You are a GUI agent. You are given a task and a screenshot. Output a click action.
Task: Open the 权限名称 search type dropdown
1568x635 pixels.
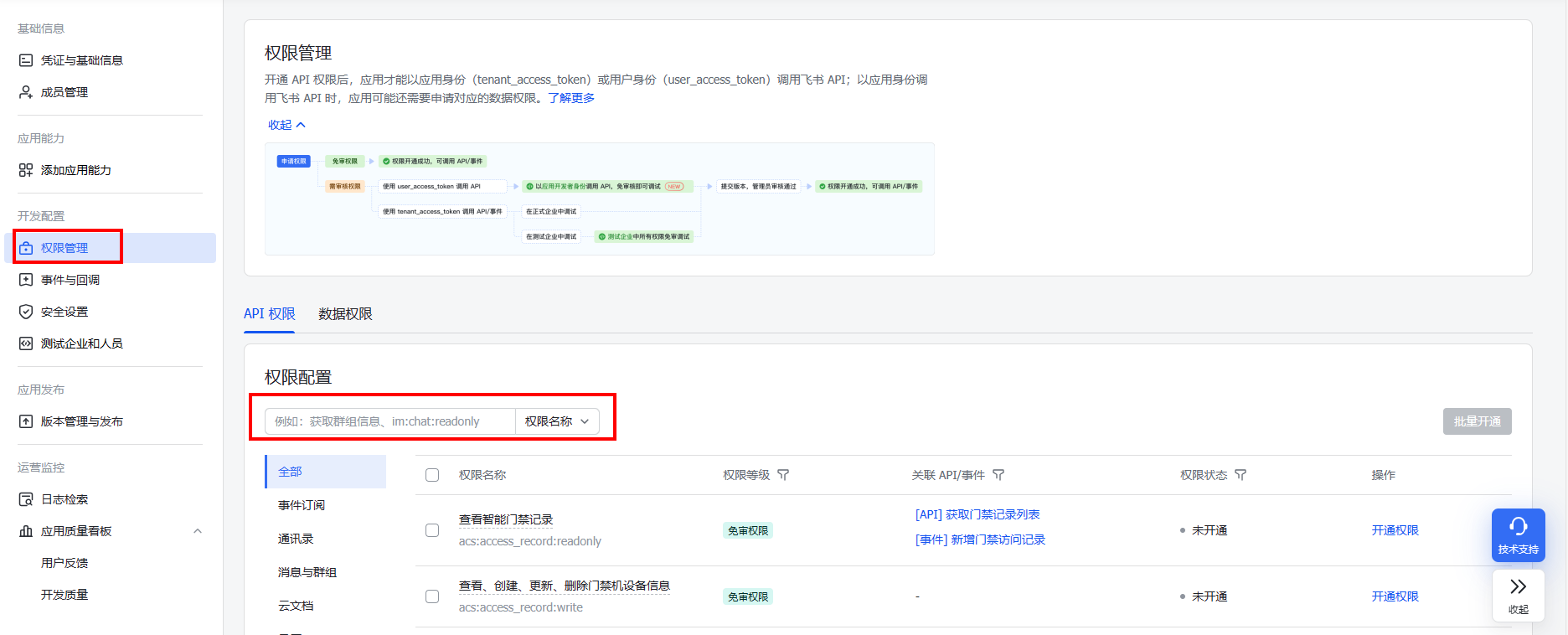(x=557, y=421)
